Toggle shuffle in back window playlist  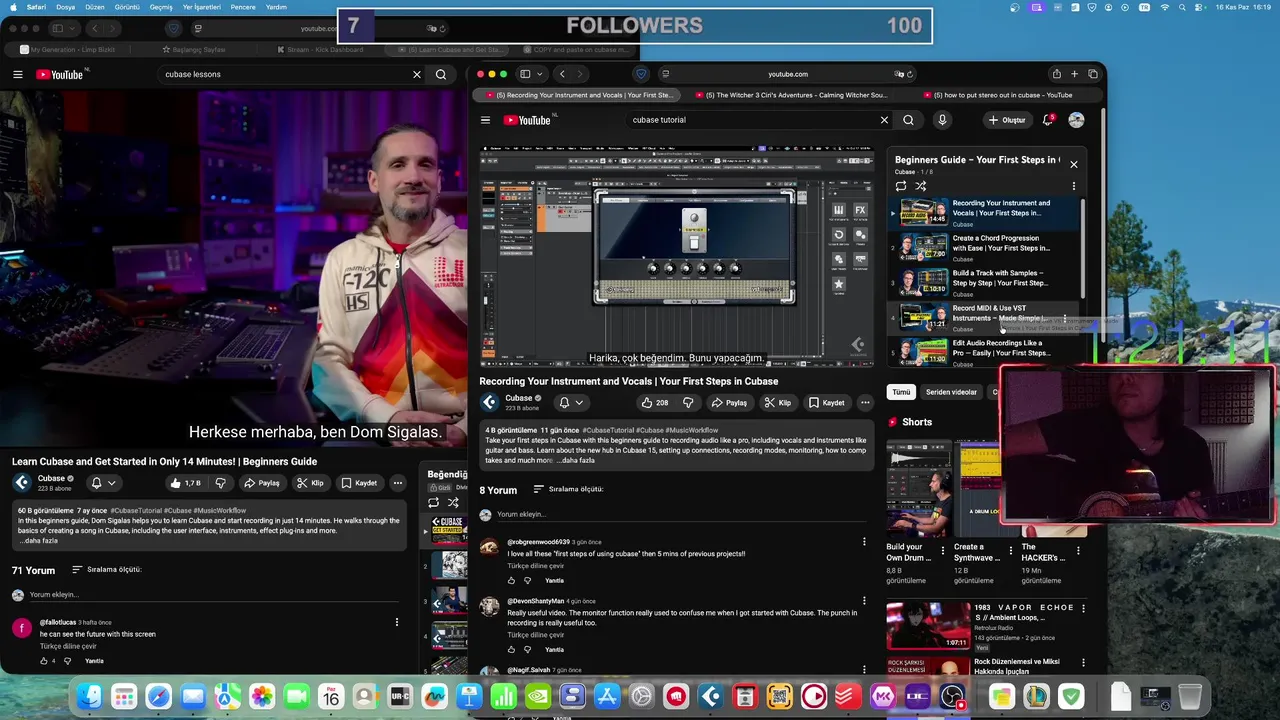click(x=453, y=502)
